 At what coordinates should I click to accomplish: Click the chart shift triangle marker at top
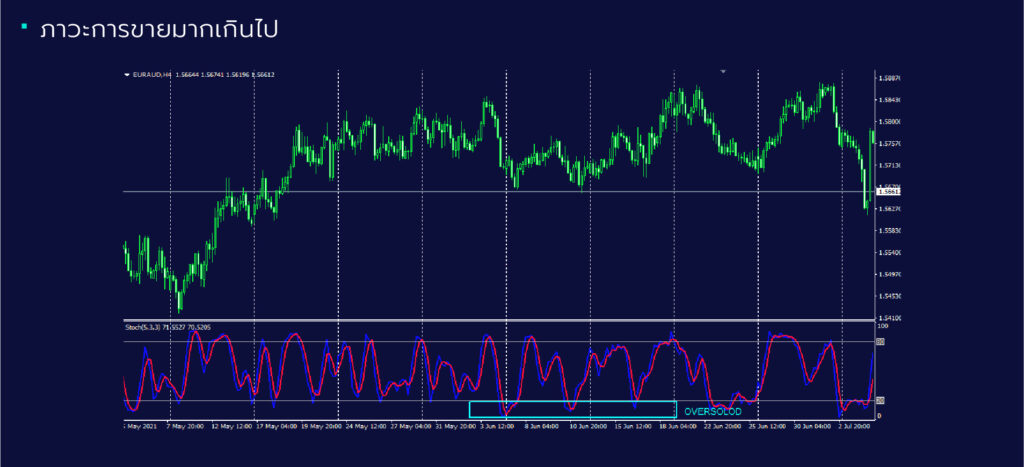[x=723, y=71]
